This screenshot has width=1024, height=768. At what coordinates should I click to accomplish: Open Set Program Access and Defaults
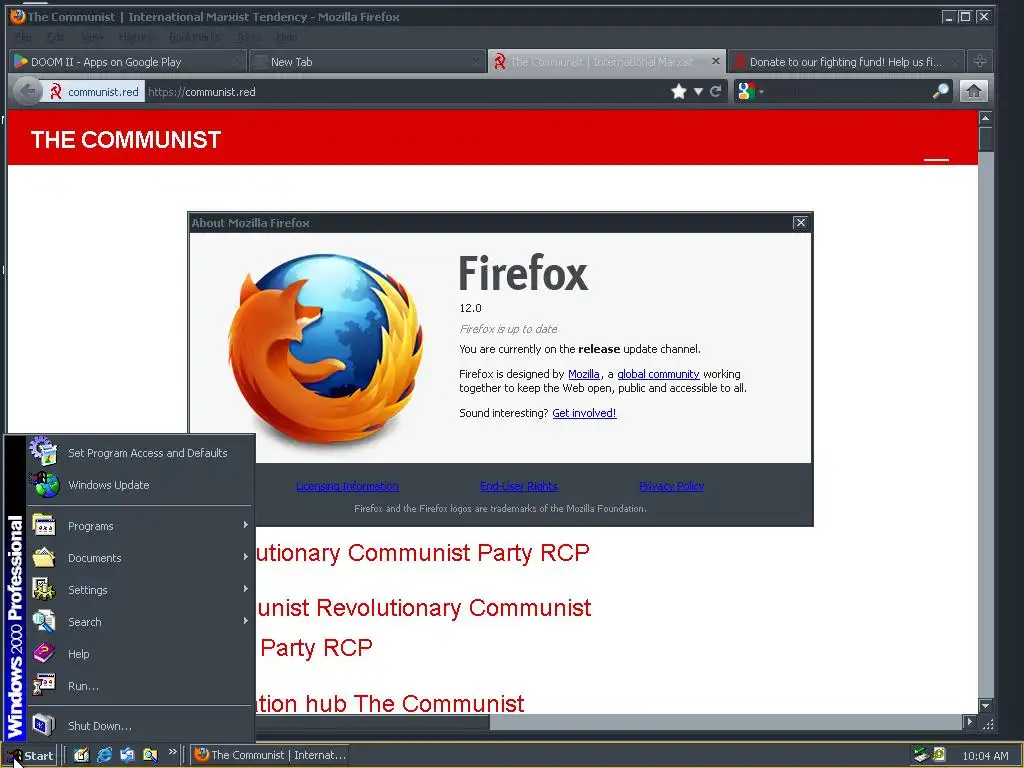pyautogui.click(x=140, y=453)
